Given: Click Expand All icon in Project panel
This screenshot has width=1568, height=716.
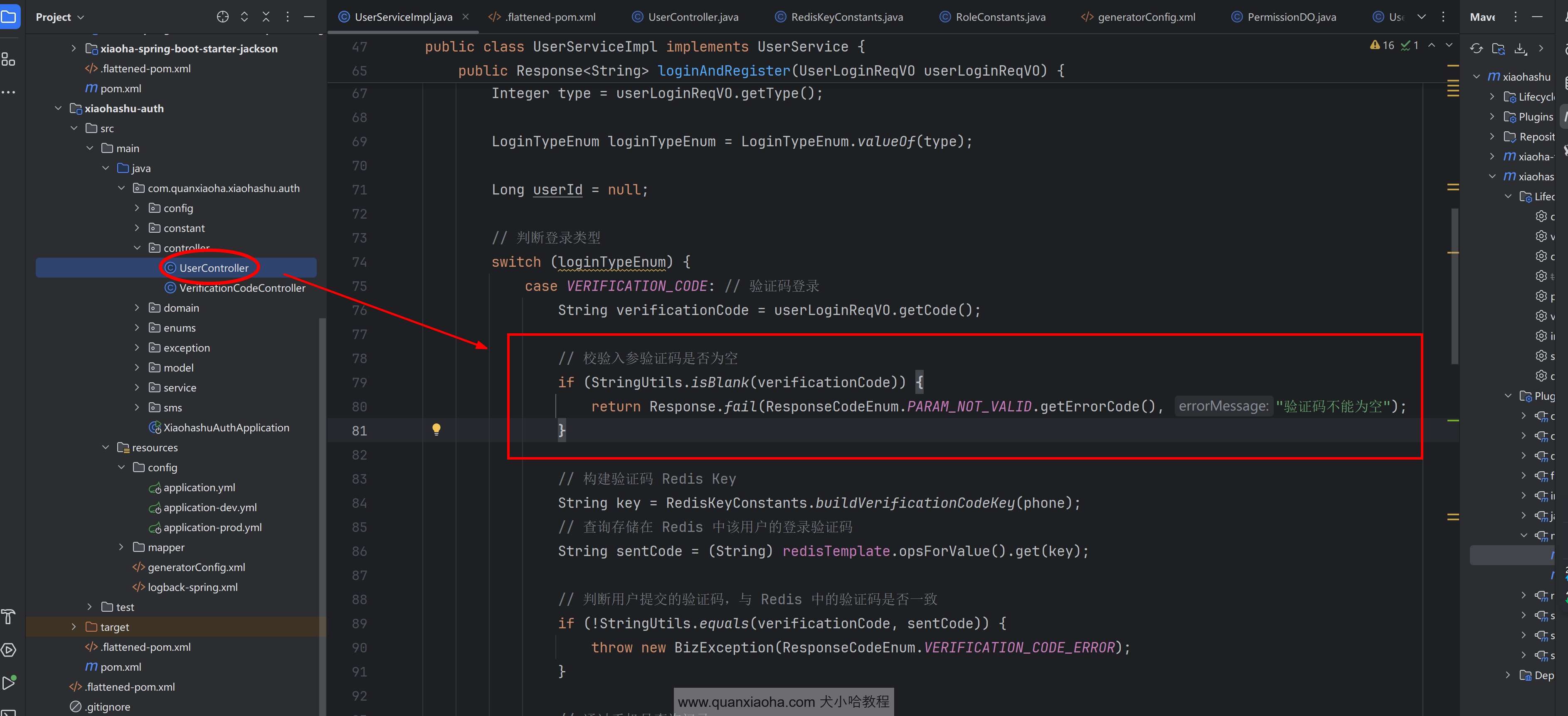Looking at the screenshot, I should [245, 17].
